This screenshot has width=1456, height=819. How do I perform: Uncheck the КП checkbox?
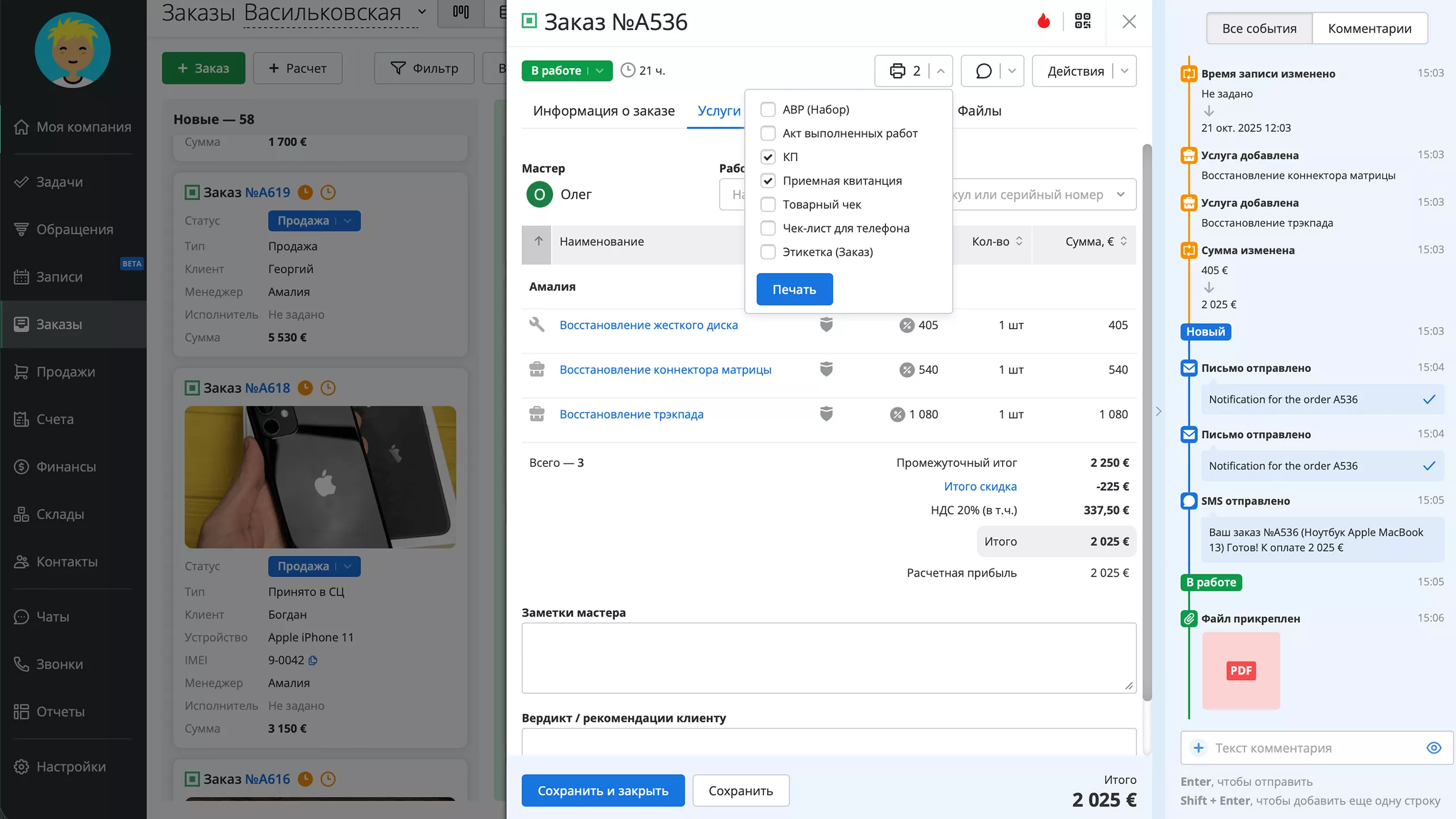point(768,157)
